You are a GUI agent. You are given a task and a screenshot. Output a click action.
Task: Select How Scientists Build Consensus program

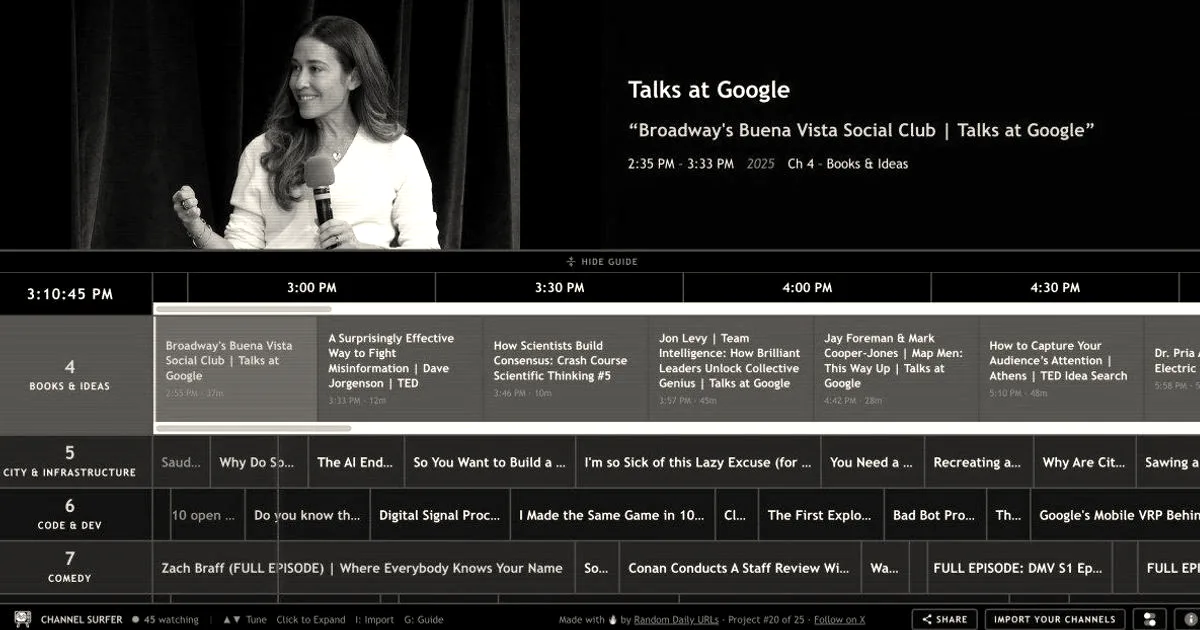566,368
